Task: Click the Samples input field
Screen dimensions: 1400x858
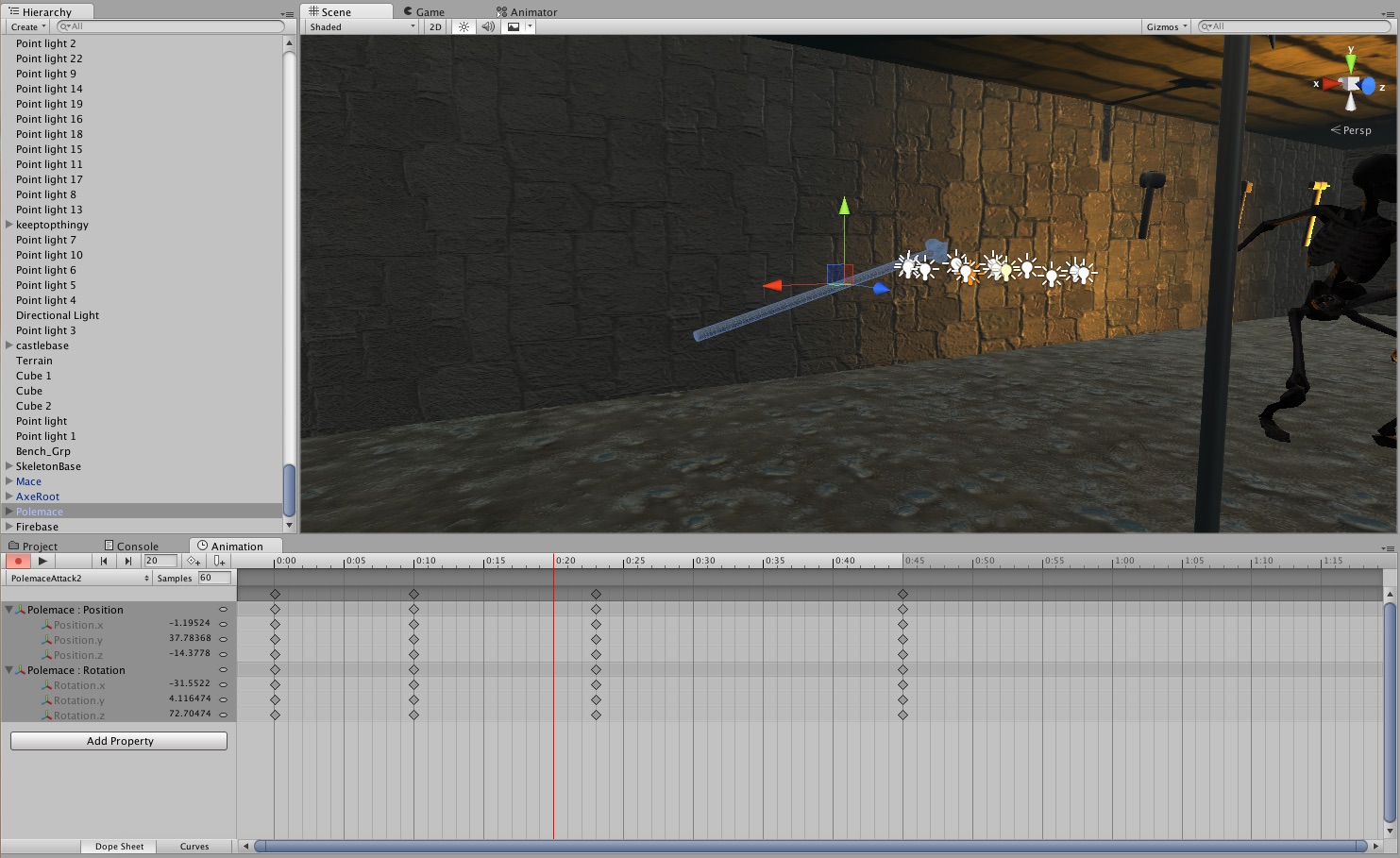Action: click(x=214, y=578)
